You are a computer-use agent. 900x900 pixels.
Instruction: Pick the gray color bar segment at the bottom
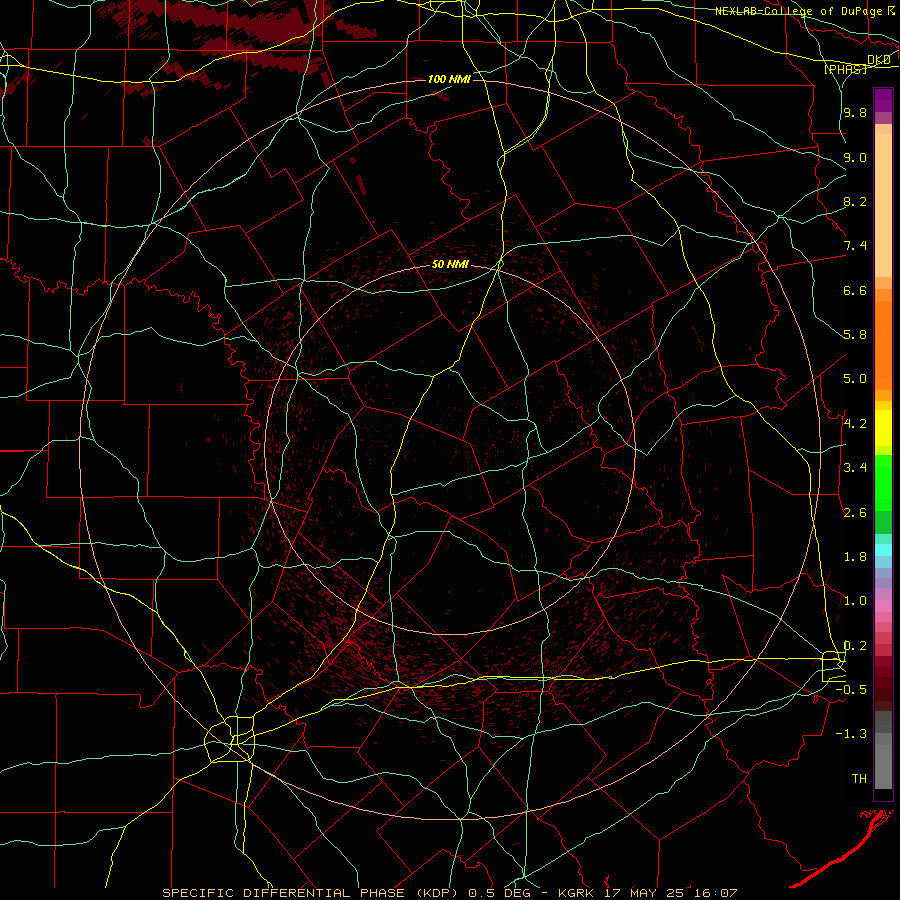pyautogui.click(x=883, y=766)
